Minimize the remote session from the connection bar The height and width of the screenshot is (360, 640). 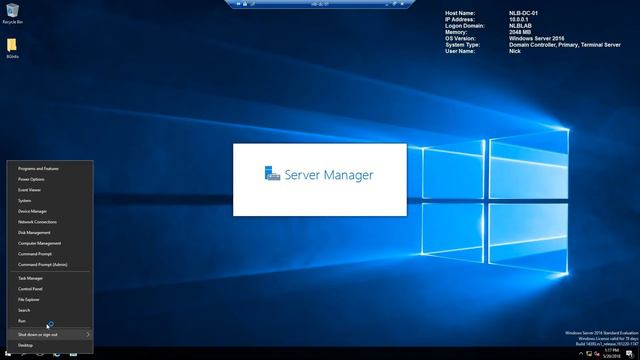click(x=387, y=4)
